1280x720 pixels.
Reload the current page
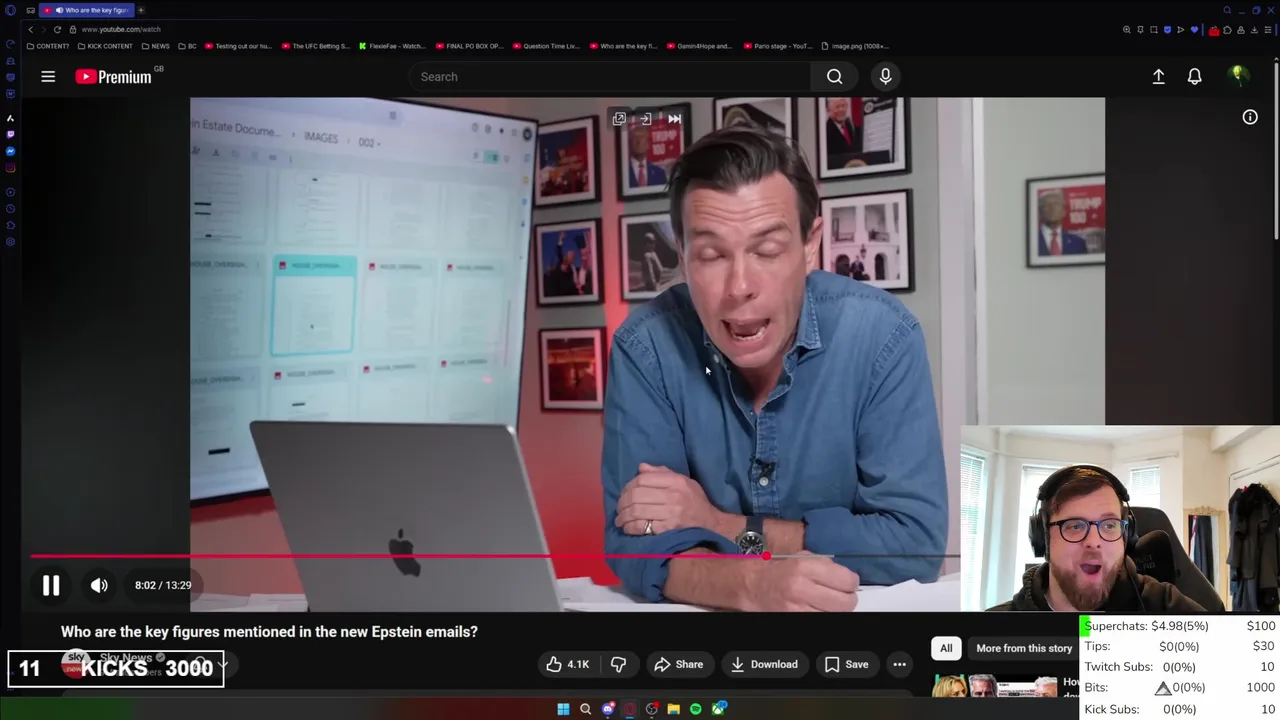tap(57, 29)
